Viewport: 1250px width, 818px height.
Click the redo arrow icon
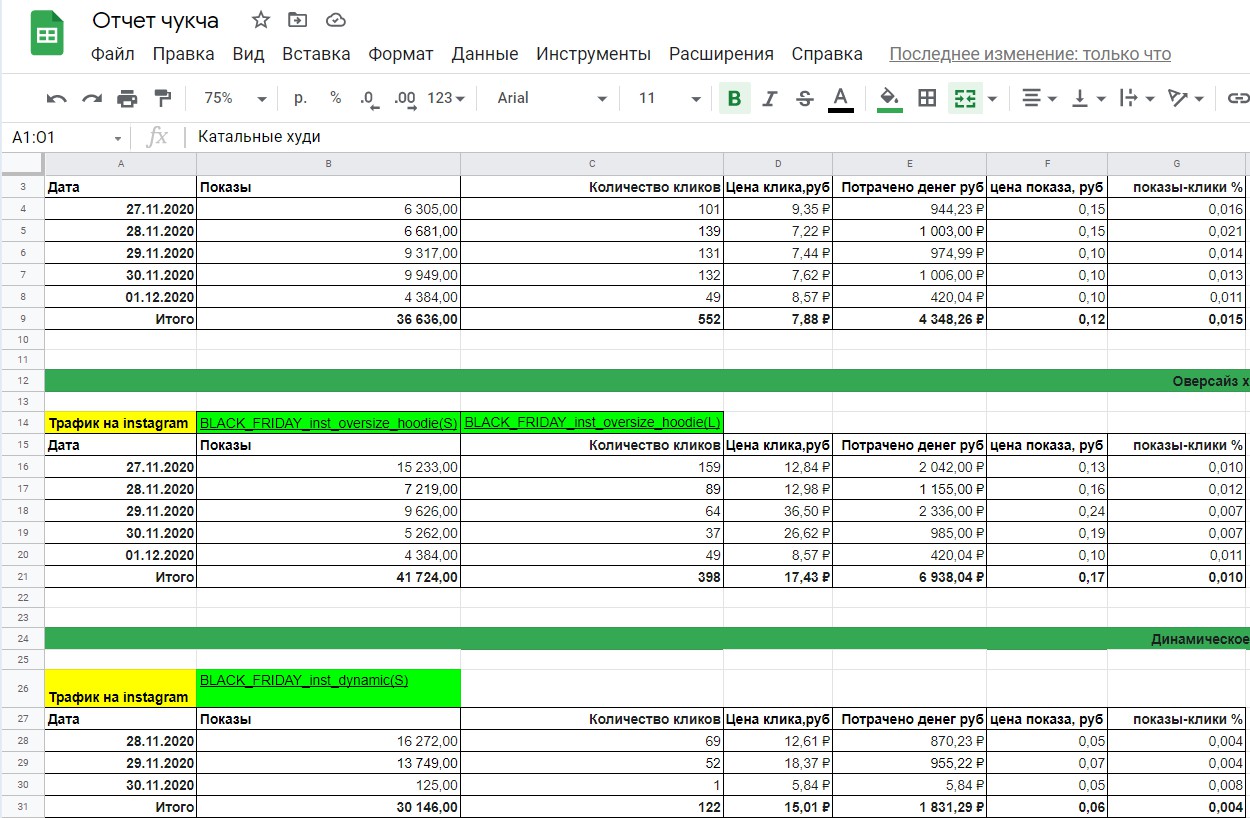(92, 98)
